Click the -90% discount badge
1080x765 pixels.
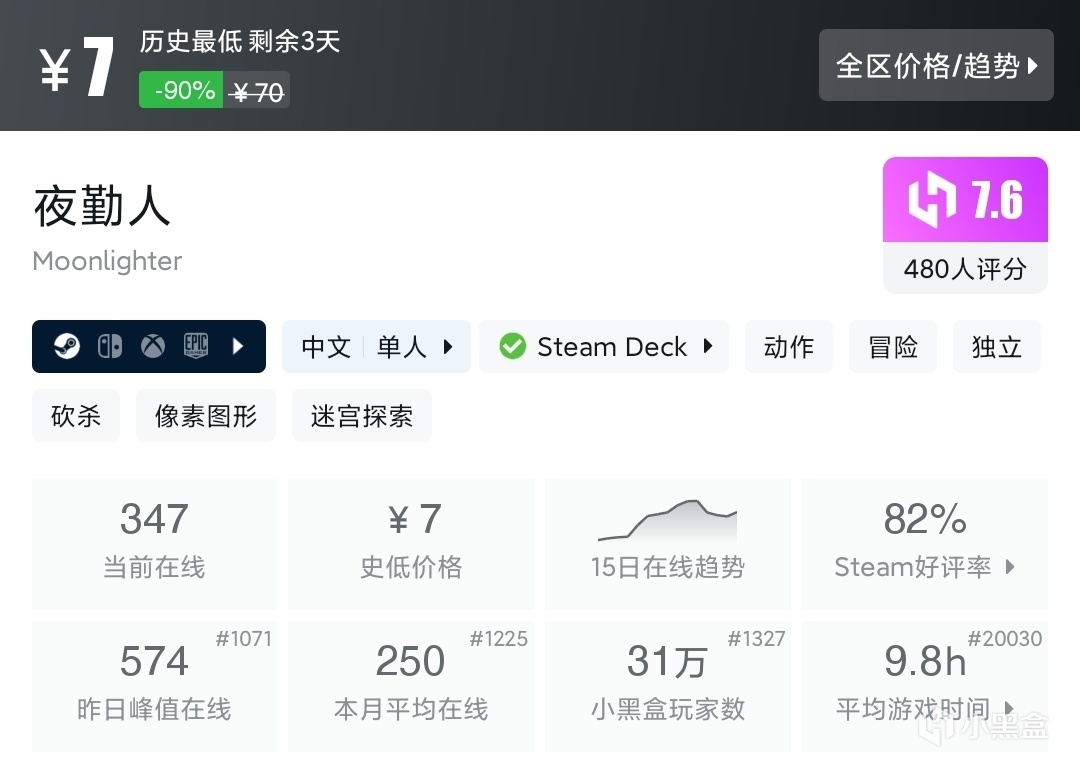point(181,91)
